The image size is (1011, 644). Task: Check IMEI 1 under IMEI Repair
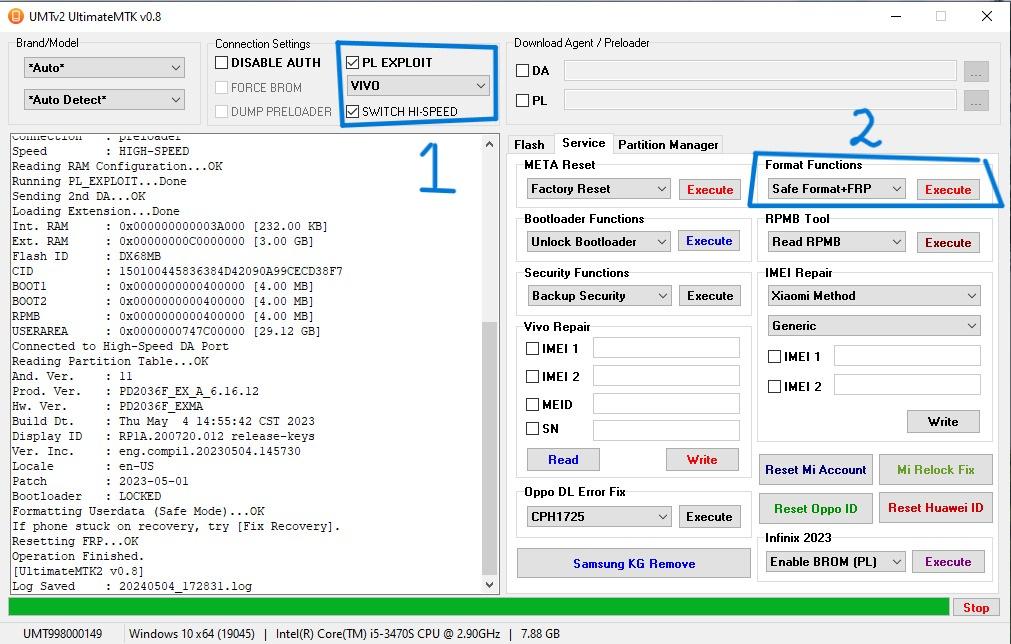point(774,356)
